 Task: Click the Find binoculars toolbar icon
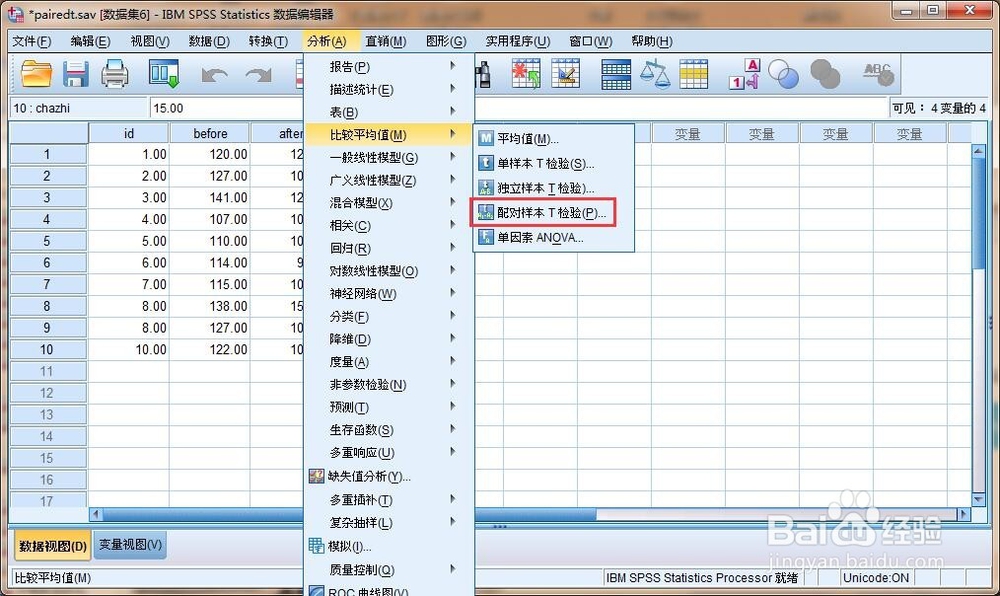point(483,74)
